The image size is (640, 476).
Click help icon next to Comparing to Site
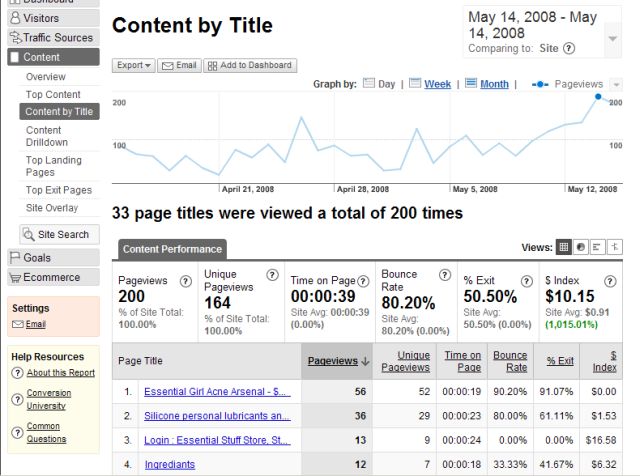[x=569, y=49]
